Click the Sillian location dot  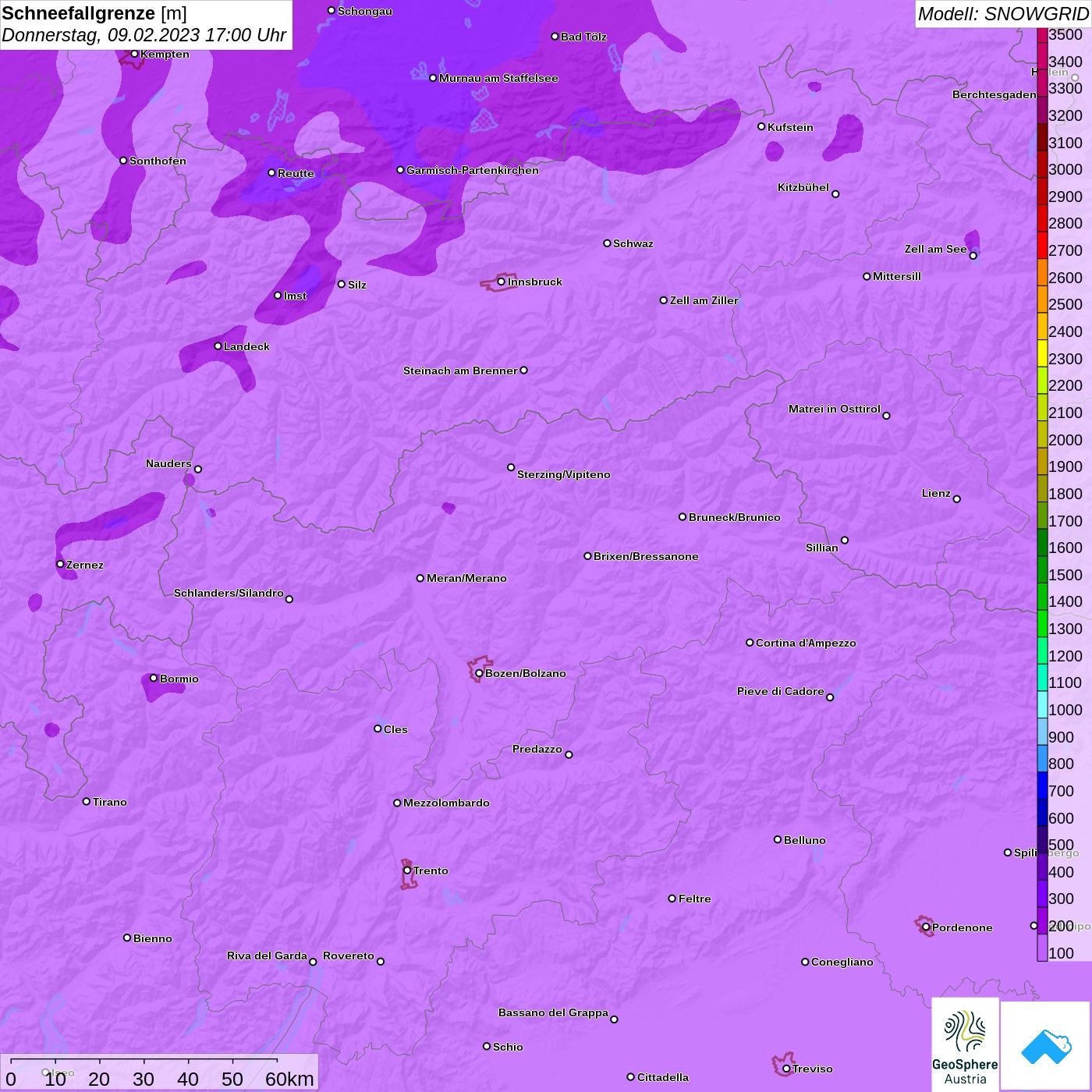pos(845,540)
